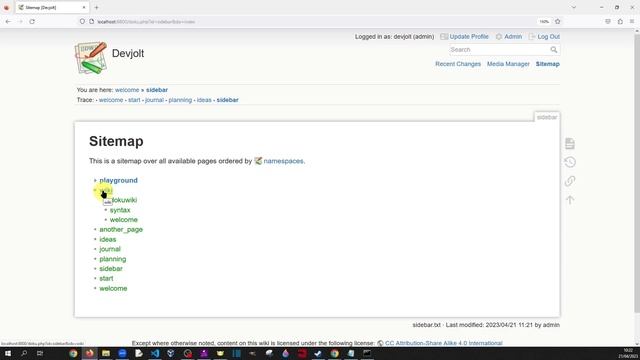This screenshot has width=640, height=360.
Task: Open Old revisions clock icon
Action: pyautogui.click(x=570, y=162)
